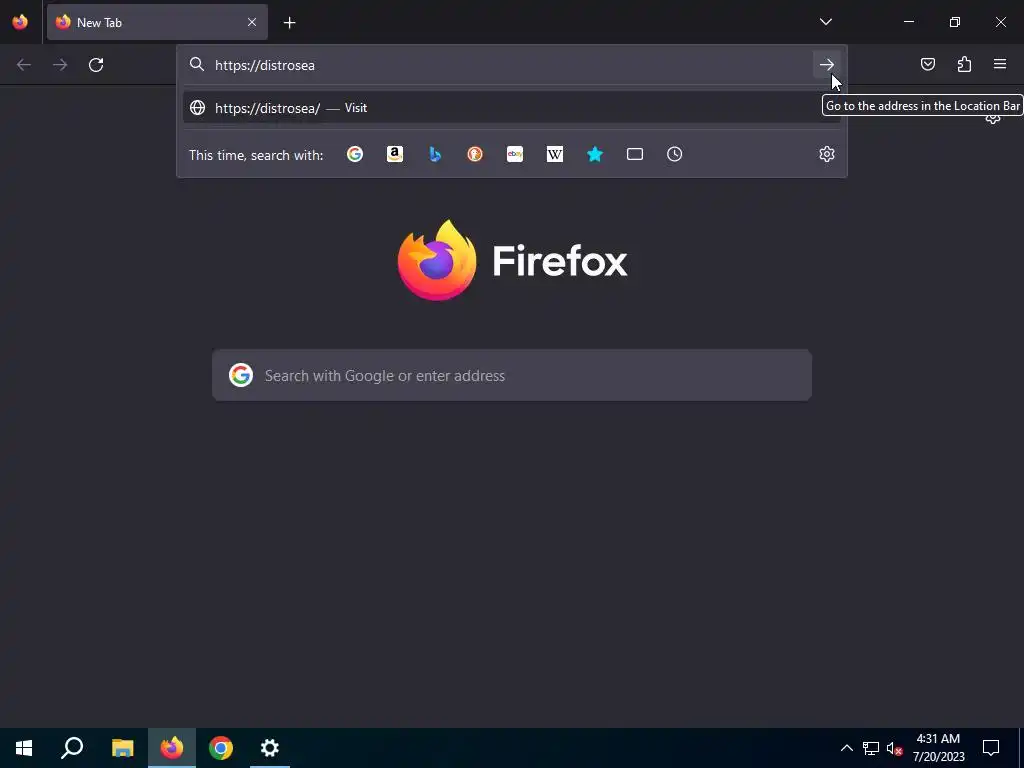1024x768 pixels.
Task: Click the globe icon of the distrosea suggestion
Action: click(197, 108)
